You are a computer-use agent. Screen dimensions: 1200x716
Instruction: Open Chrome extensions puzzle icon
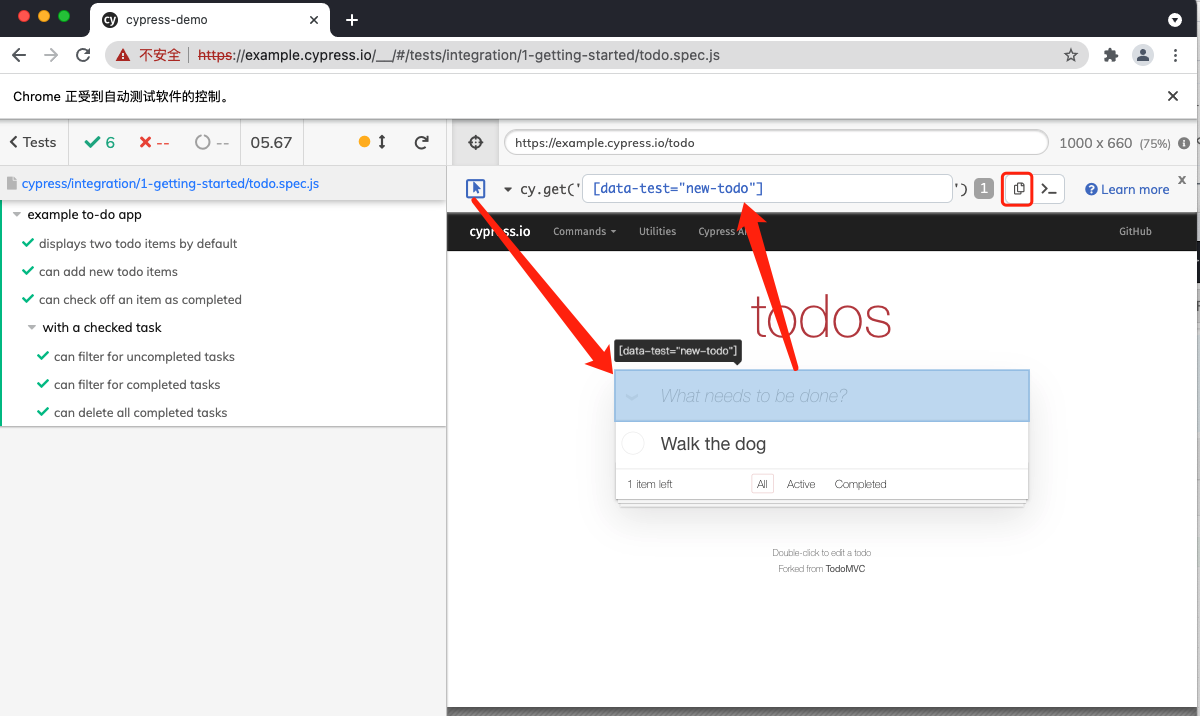pyautogui.click(x=1110, y=56)
